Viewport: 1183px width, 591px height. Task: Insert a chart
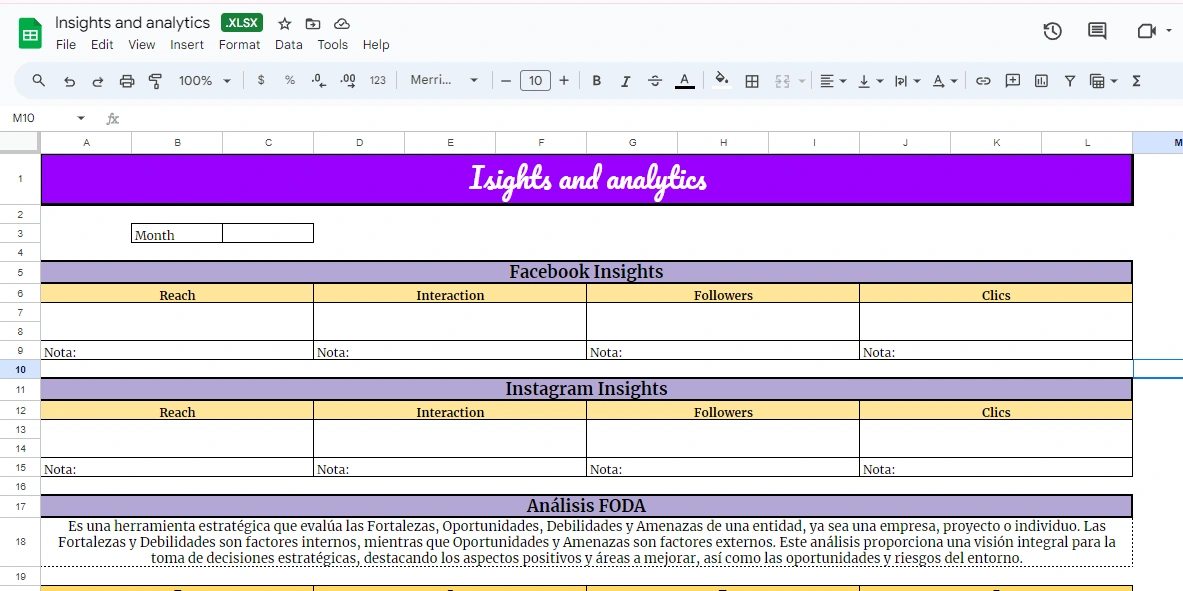click(x=1041, y=81)
